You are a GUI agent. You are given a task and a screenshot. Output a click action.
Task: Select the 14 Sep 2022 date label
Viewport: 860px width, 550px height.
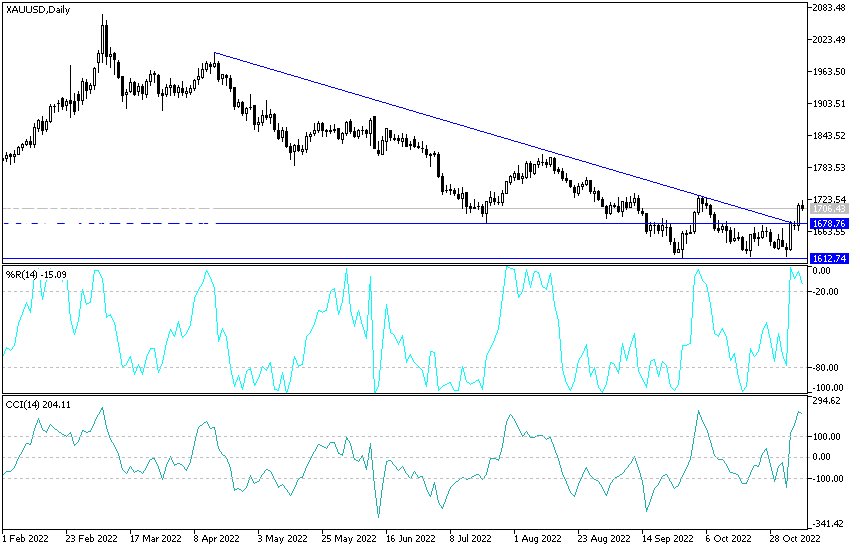[x=669, y=538]
